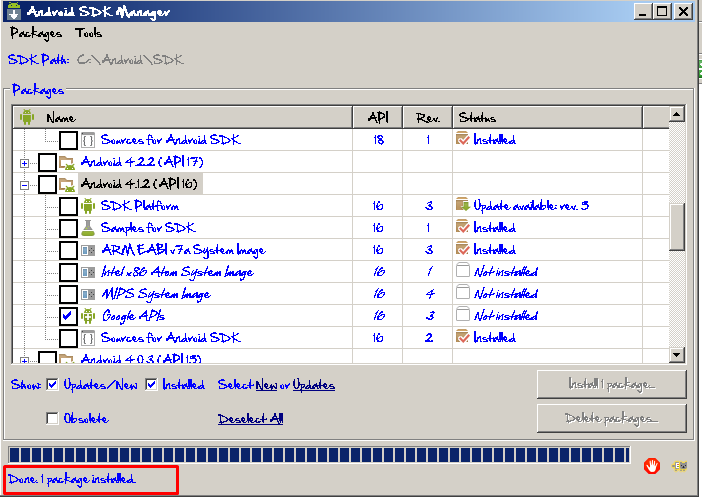This screenshot has height=497, width=702.
Task: Select the MIPS System Image row name
Action: (156, 294)
